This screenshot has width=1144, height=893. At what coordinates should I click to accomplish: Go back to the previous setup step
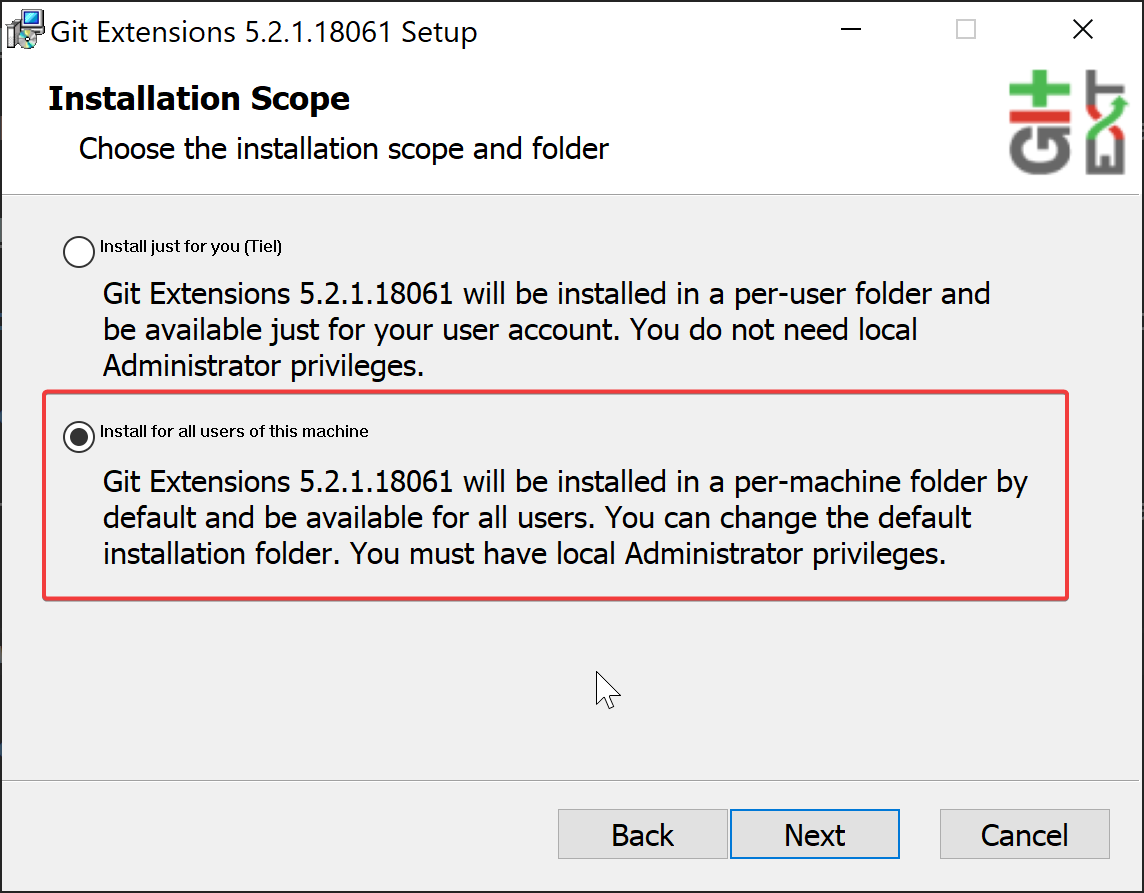pyautogui.click(x=642, y=835)
